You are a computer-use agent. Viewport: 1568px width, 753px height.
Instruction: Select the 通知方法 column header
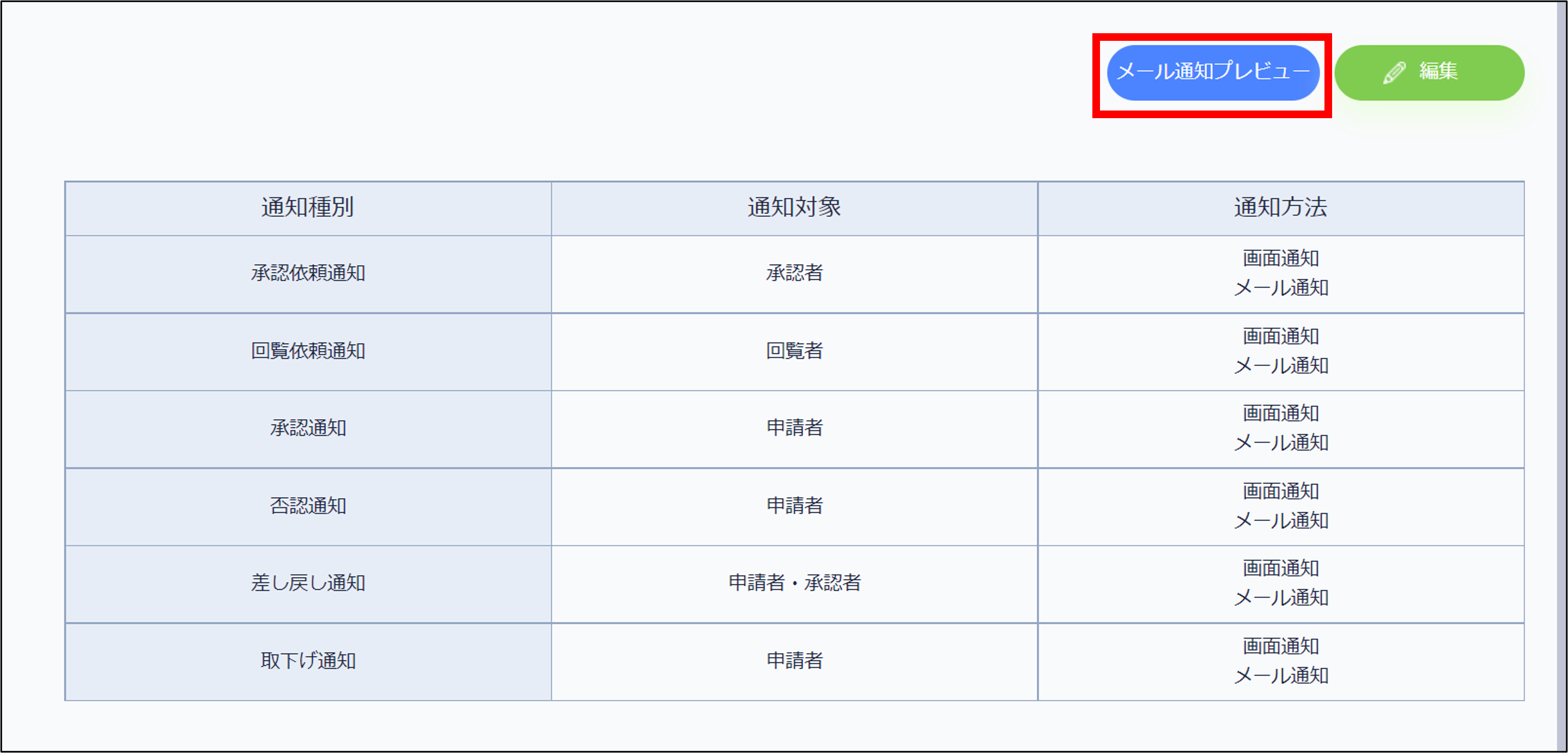coord(1280,207)
